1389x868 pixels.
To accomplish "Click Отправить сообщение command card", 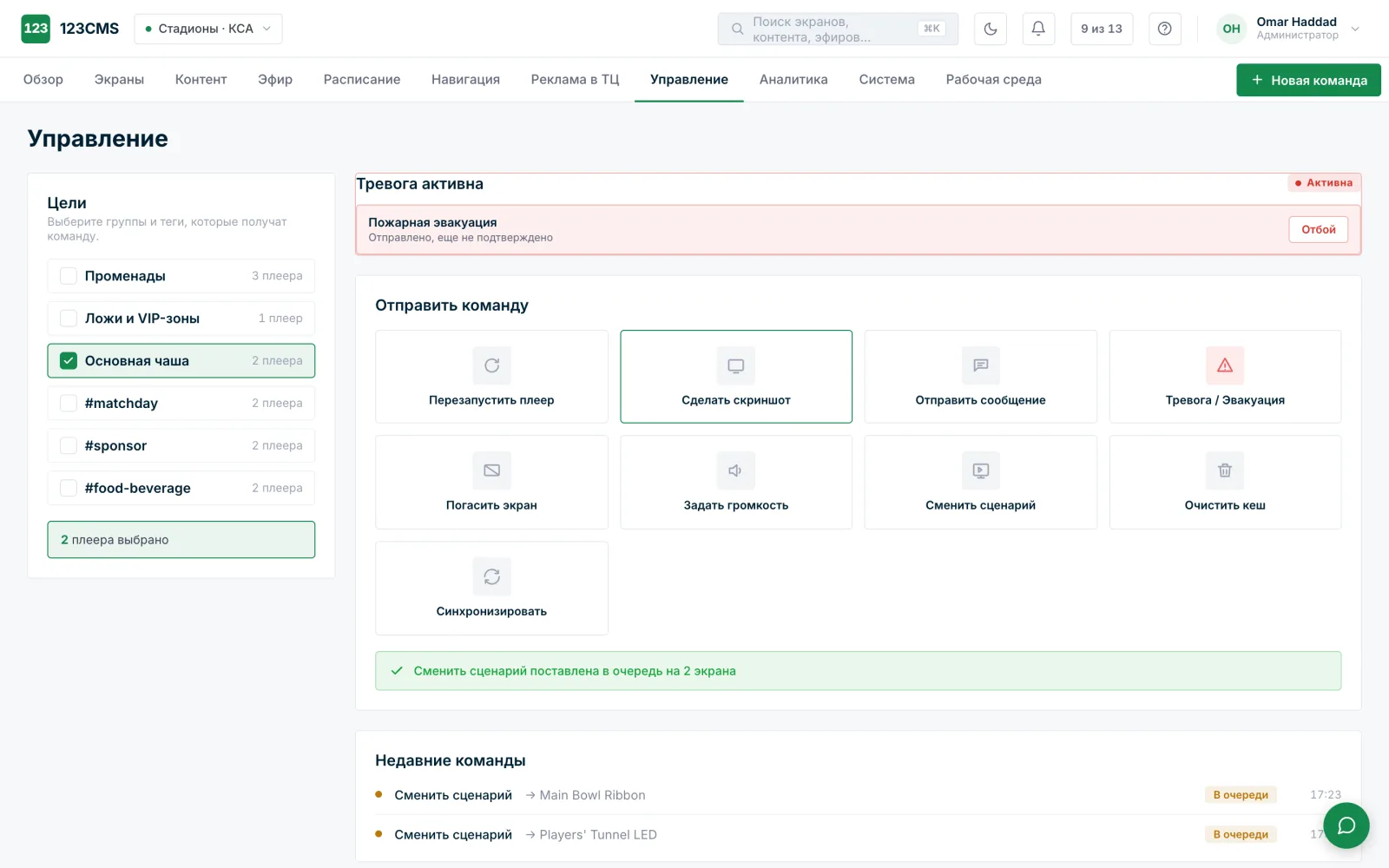I will 981,377.
